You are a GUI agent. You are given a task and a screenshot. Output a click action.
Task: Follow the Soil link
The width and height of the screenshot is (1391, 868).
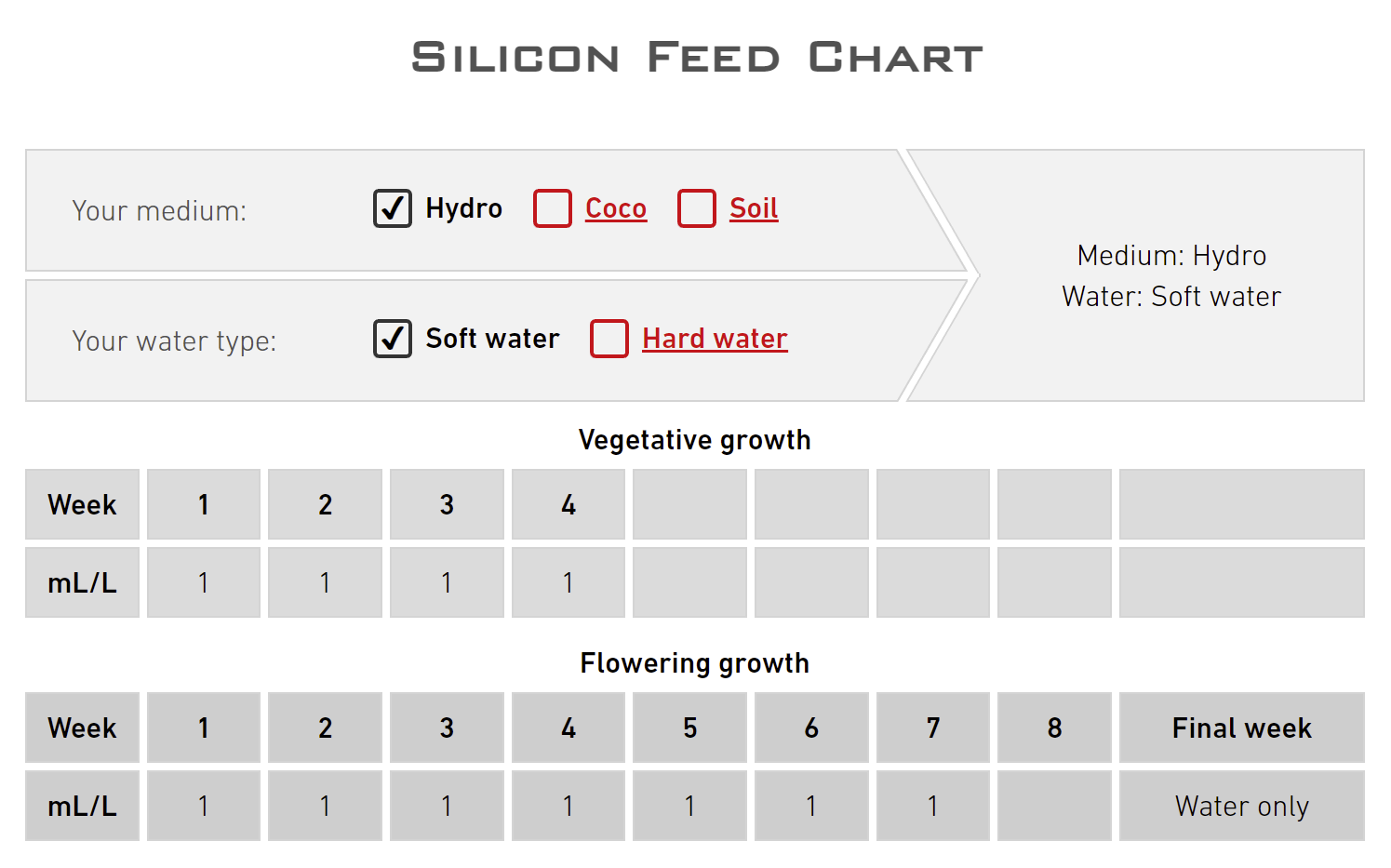coord(754,208)
